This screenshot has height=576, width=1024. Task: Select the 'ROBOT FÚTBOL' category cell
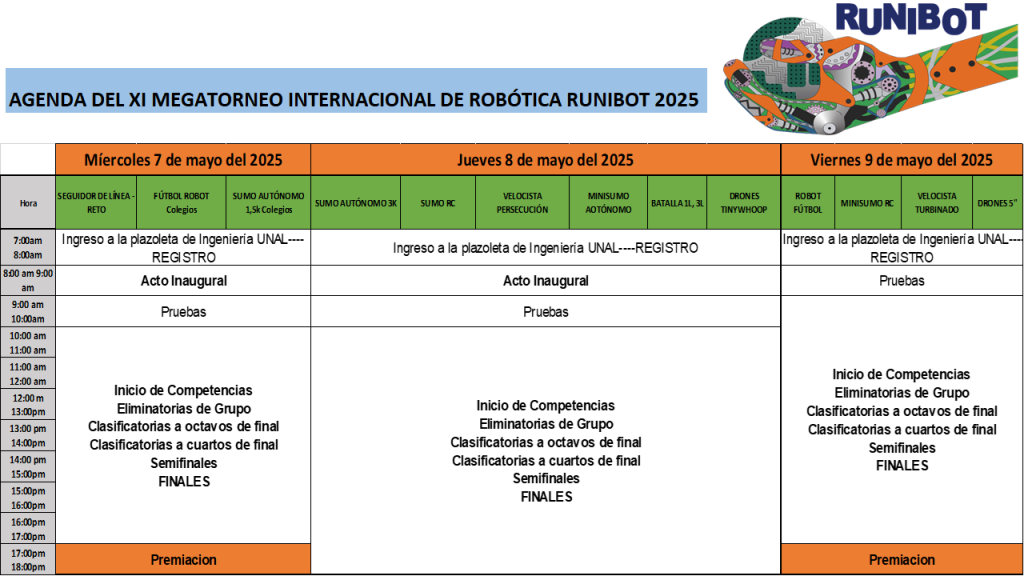[x=808, y=203]
